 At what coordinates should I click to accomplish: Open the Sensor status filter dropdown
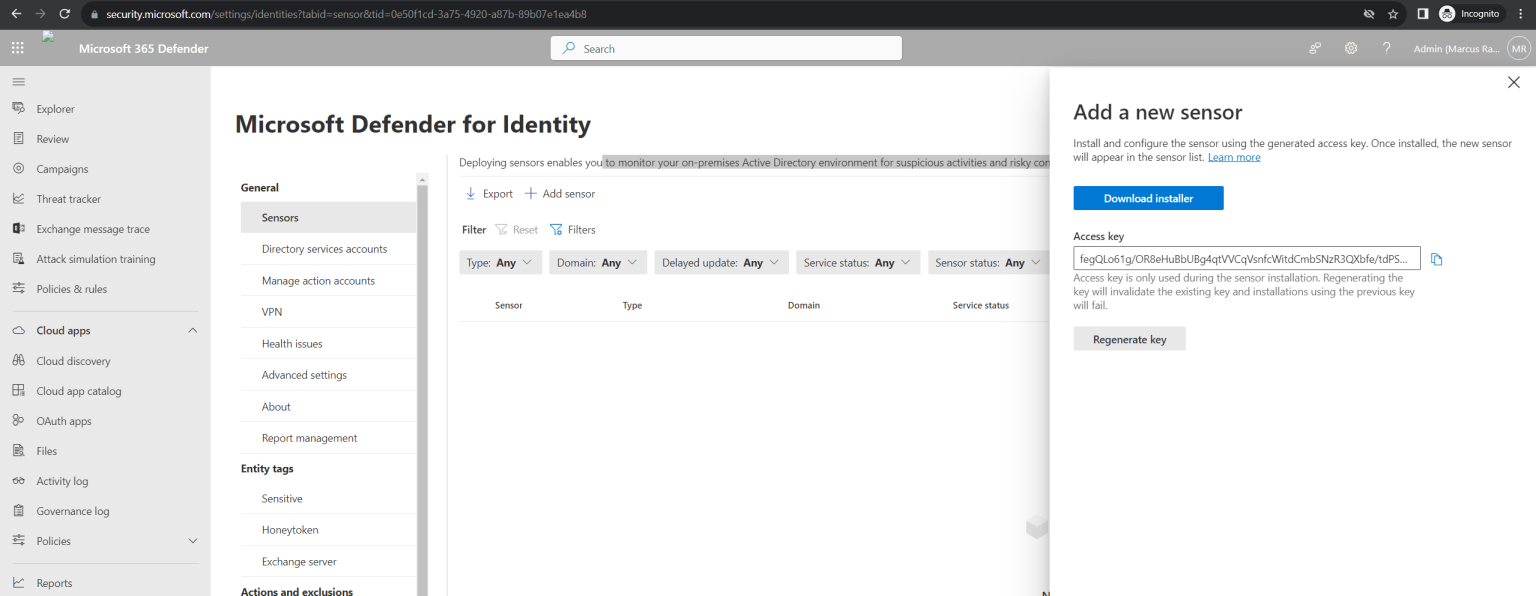pyautogui.click(x=987, y=261)
